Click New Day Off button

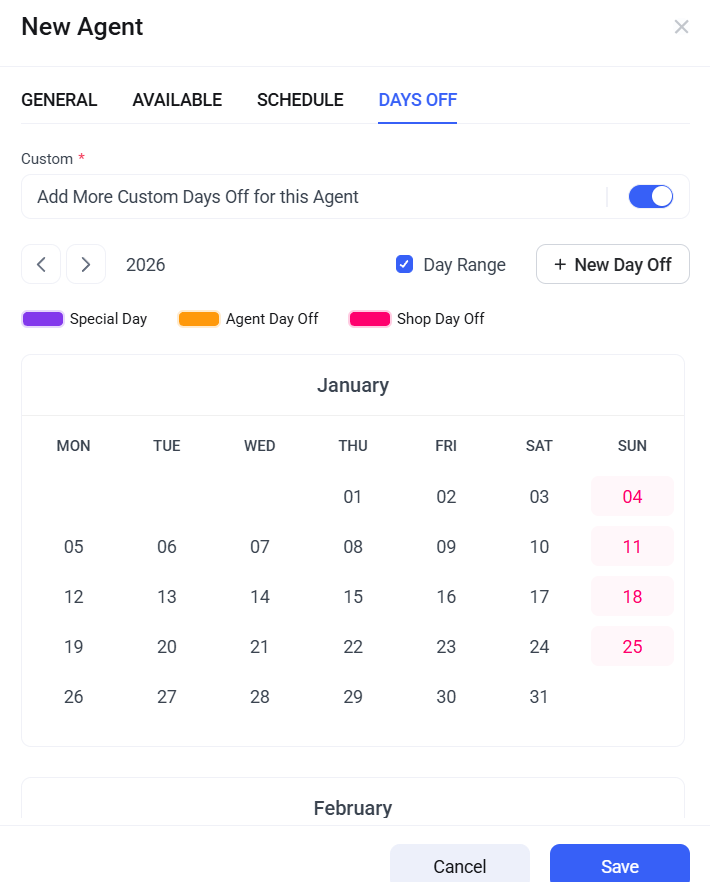(612, 264)
